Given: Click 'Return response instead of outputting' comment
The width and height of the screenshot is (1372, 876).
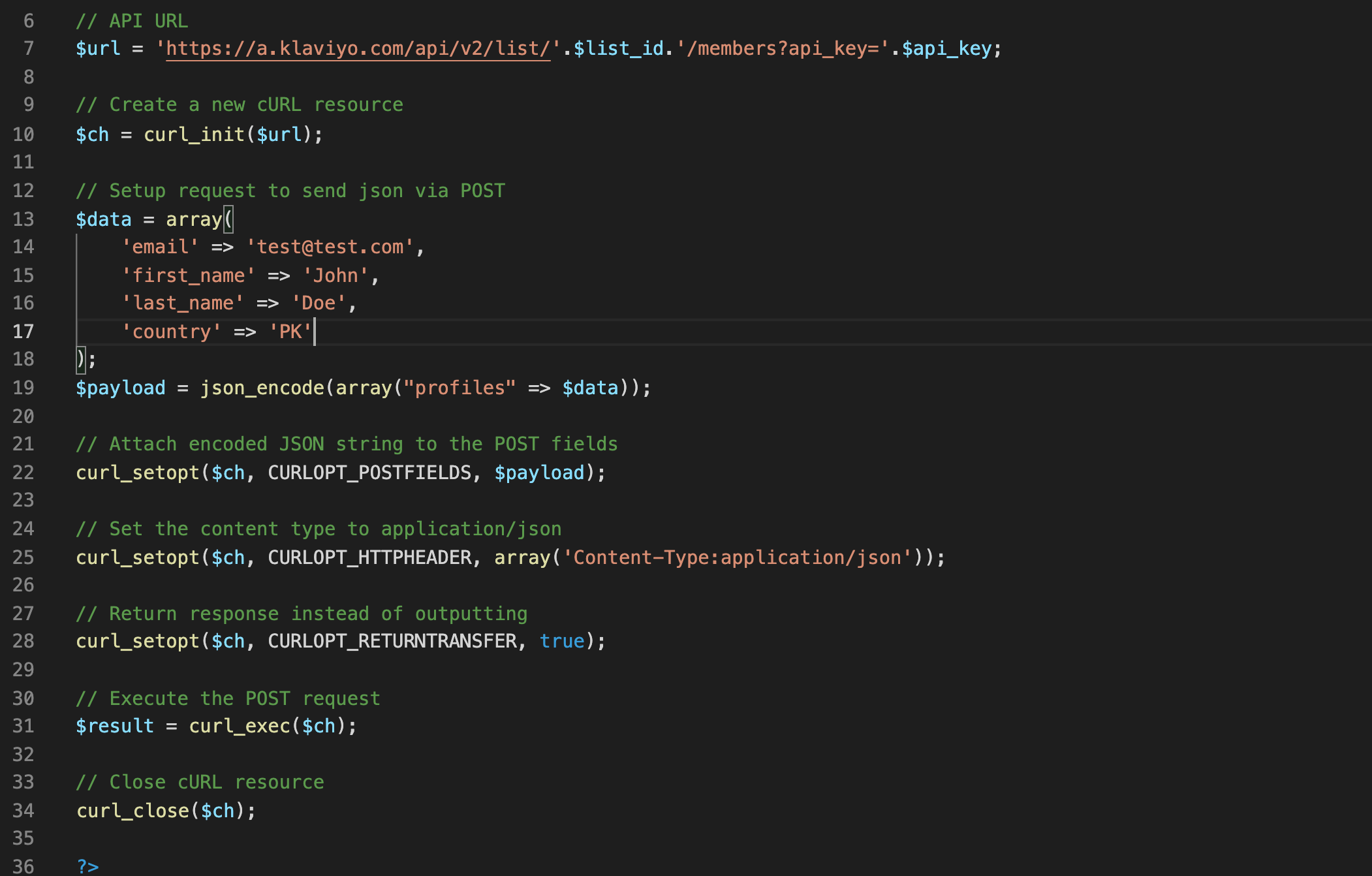Looking at the screenshot, I should (x=302, y=614).
